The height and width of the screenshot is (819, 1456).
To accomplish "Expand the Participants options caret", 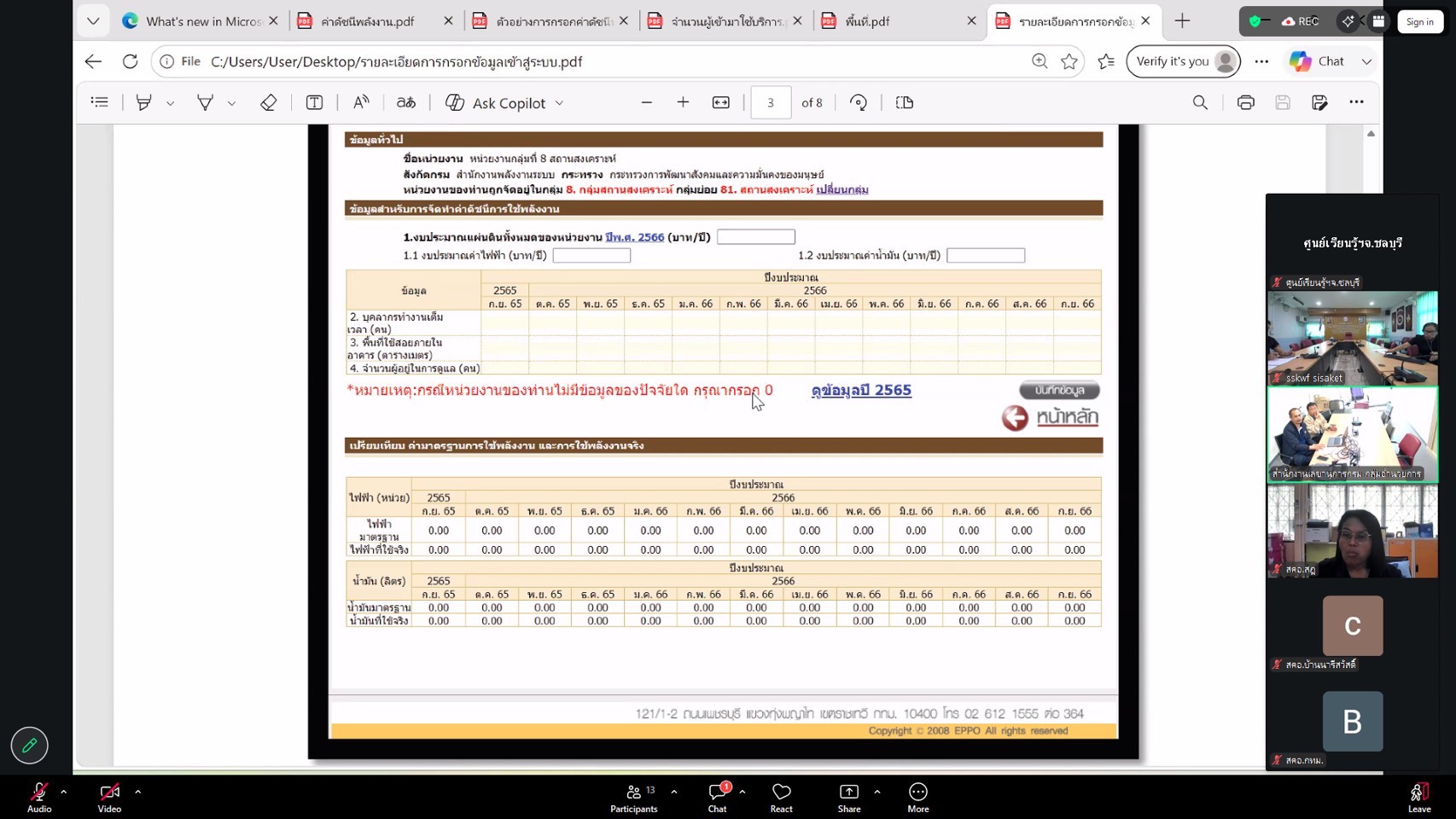I will [674, 792].
